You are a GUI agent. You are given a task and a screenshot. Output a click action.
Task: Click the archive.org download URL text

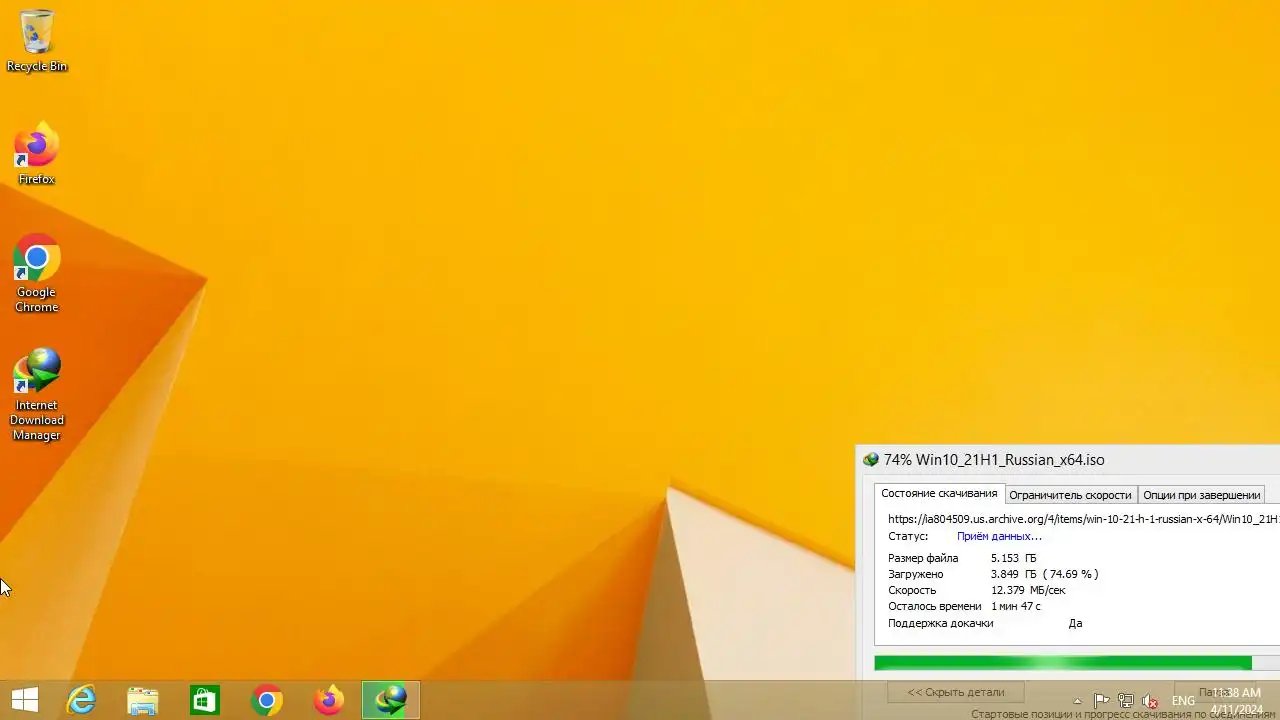pos(1084,519)
